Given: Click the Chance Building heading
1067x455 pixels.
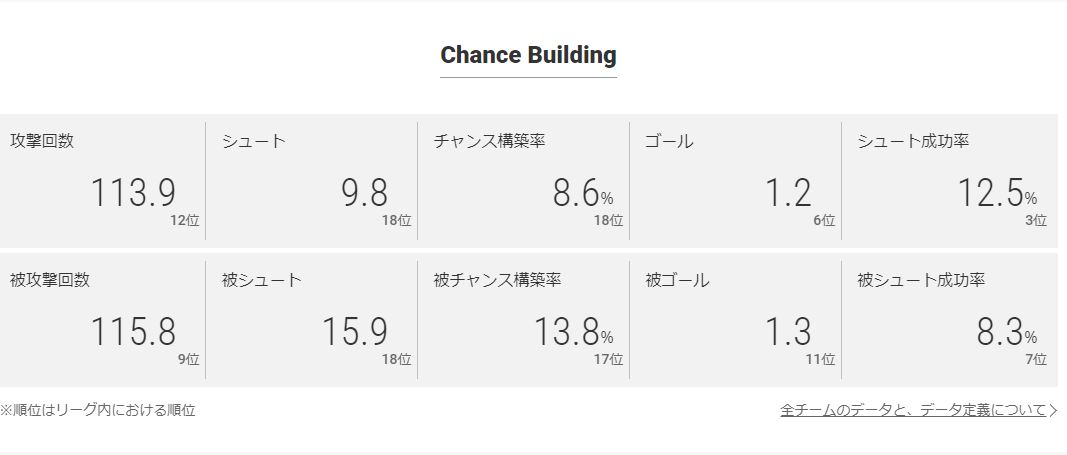Looking at the screenshot, I should click(x=528, y=54).
